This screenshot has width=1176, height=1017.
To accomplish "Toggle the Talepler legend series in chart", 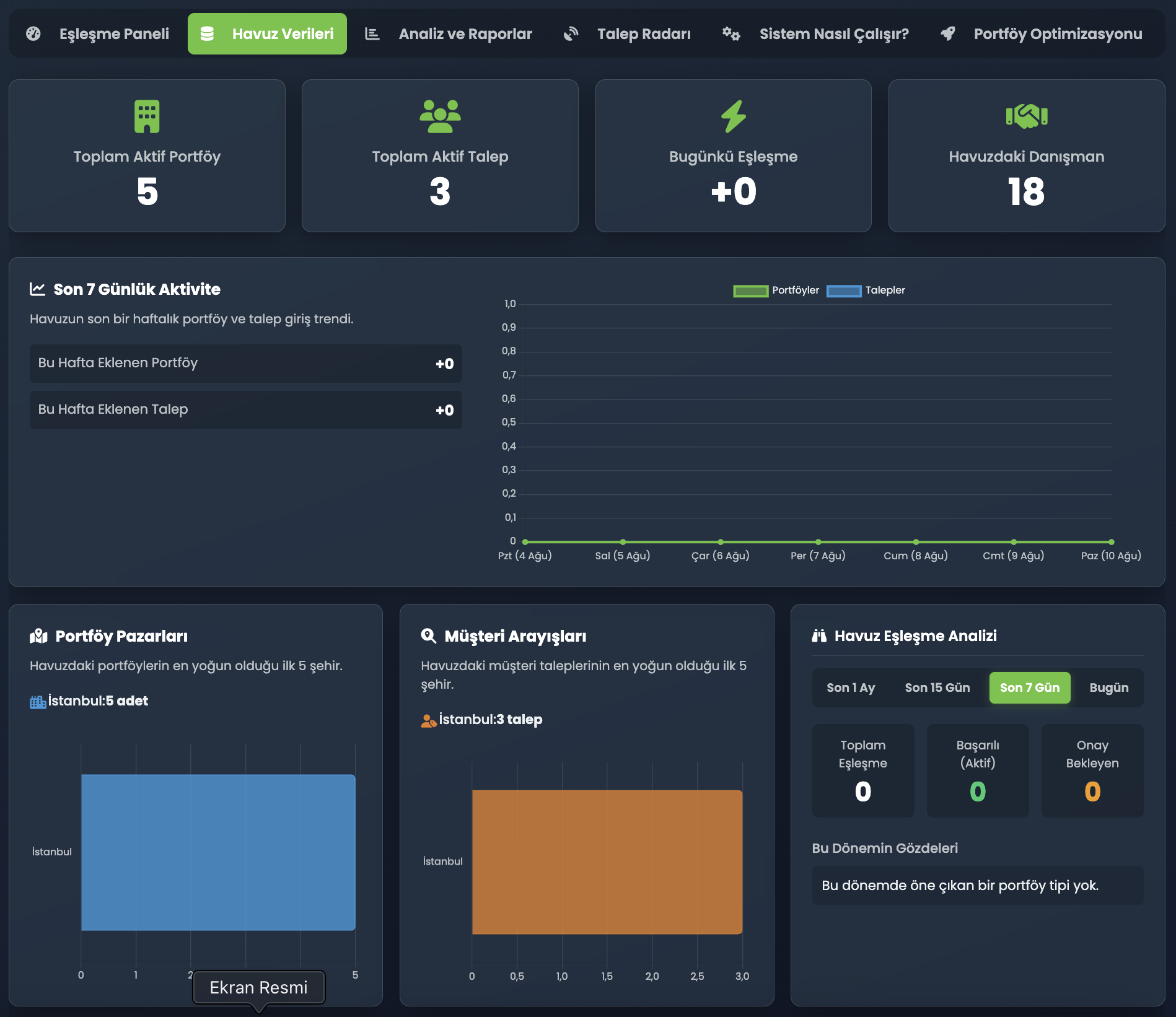I will (866, 290).
